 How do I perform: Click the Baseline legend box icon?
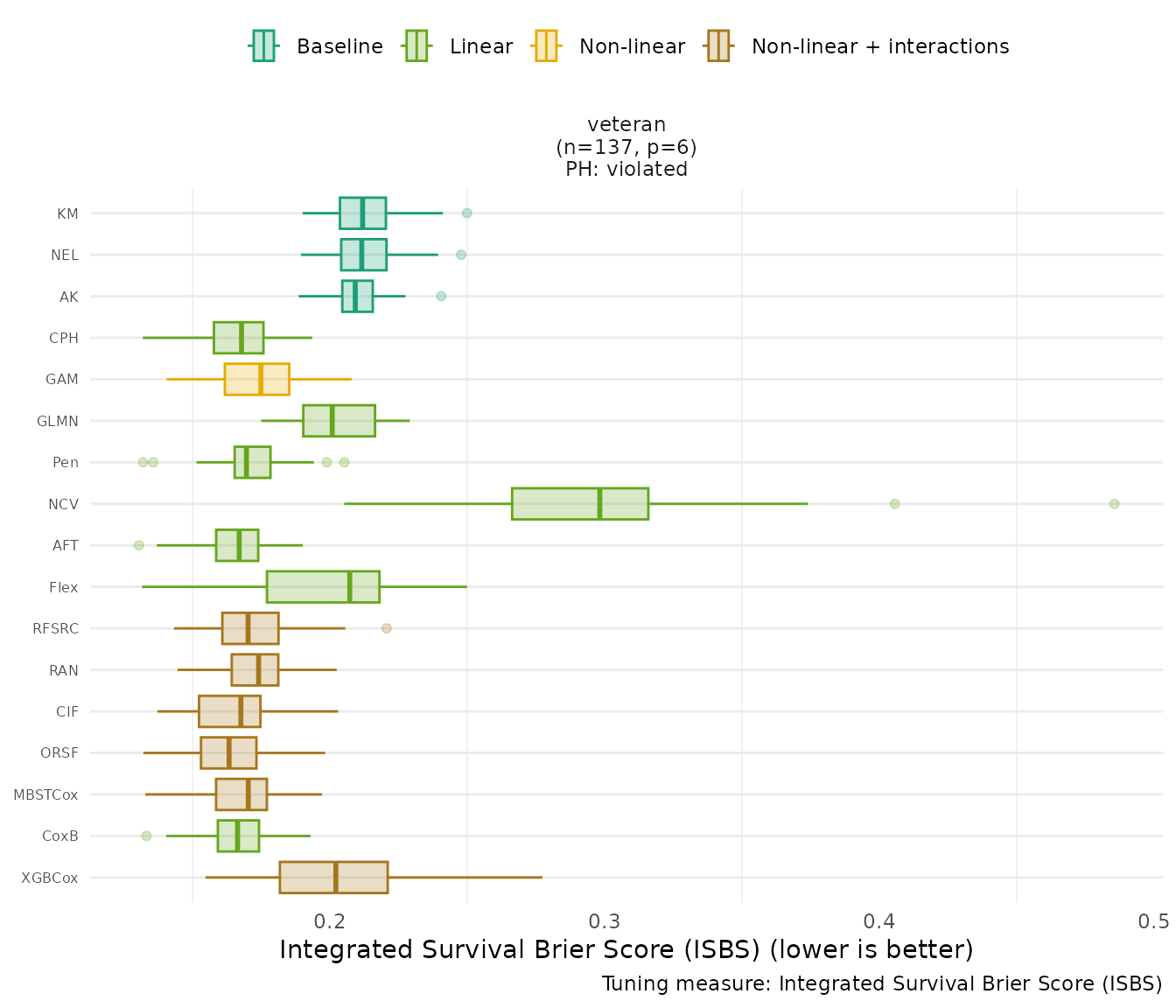(x=263, y=46)
